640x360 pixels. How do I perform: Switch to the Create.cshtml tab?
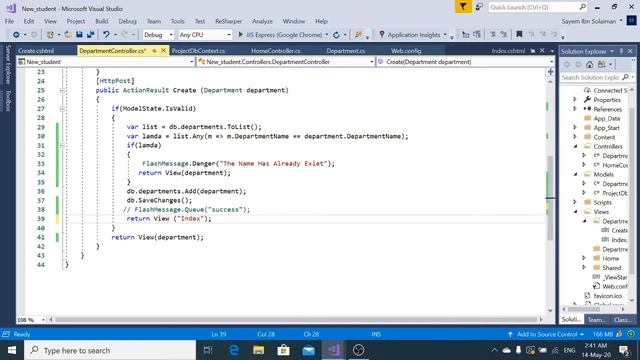coord(36,51)
